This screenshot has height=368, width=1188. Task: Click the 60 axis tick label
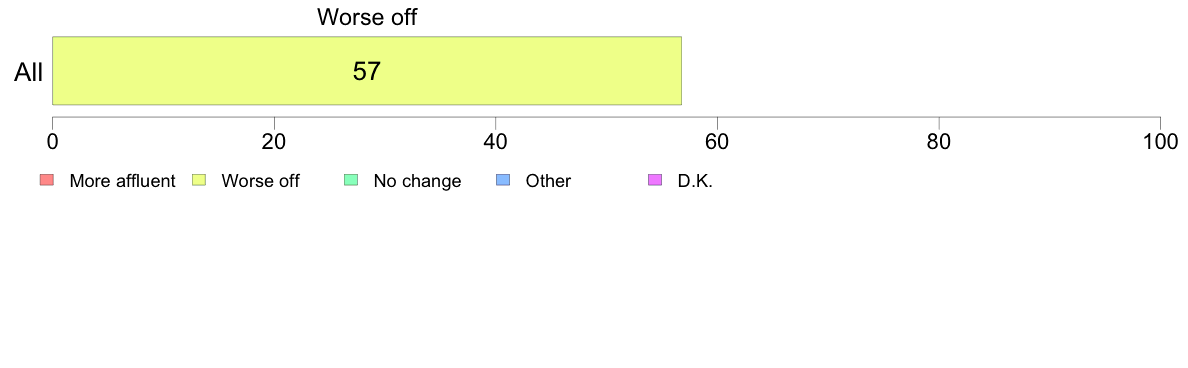(x=717, y=142)
